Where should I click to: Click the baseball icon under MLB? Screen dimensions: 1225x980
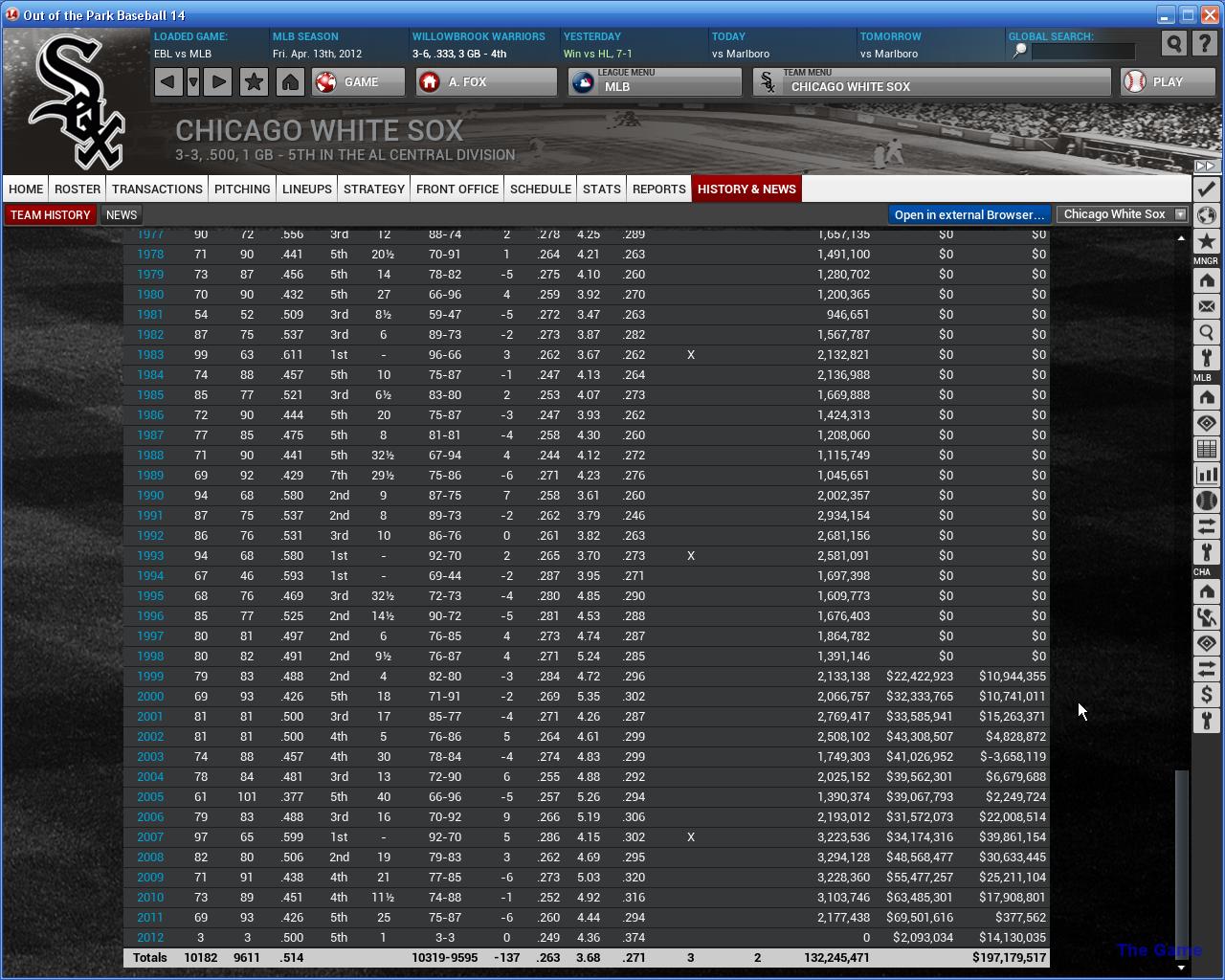point(1206,501)
